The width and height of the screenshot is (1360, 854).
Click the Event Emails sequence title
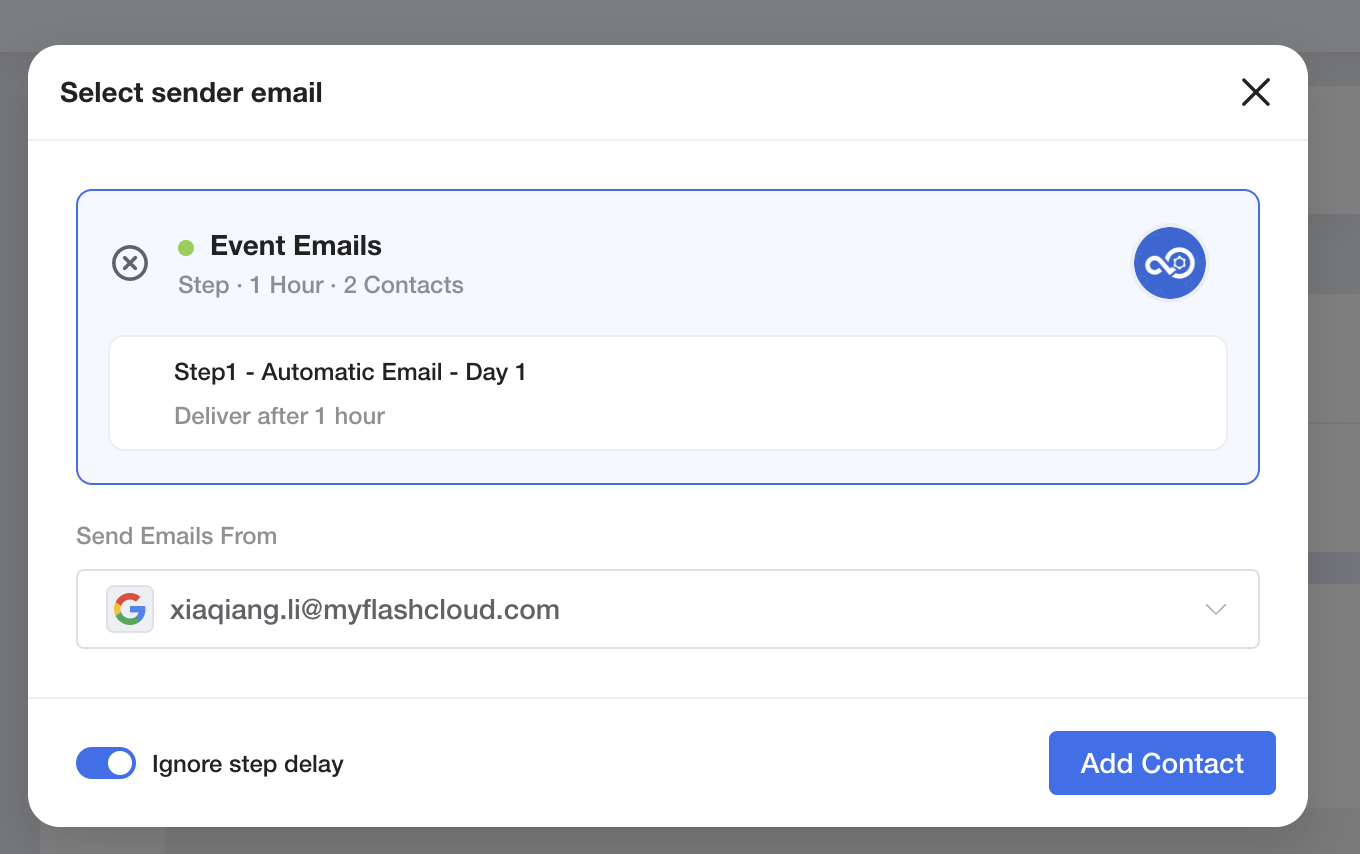[x=296, y=246]
